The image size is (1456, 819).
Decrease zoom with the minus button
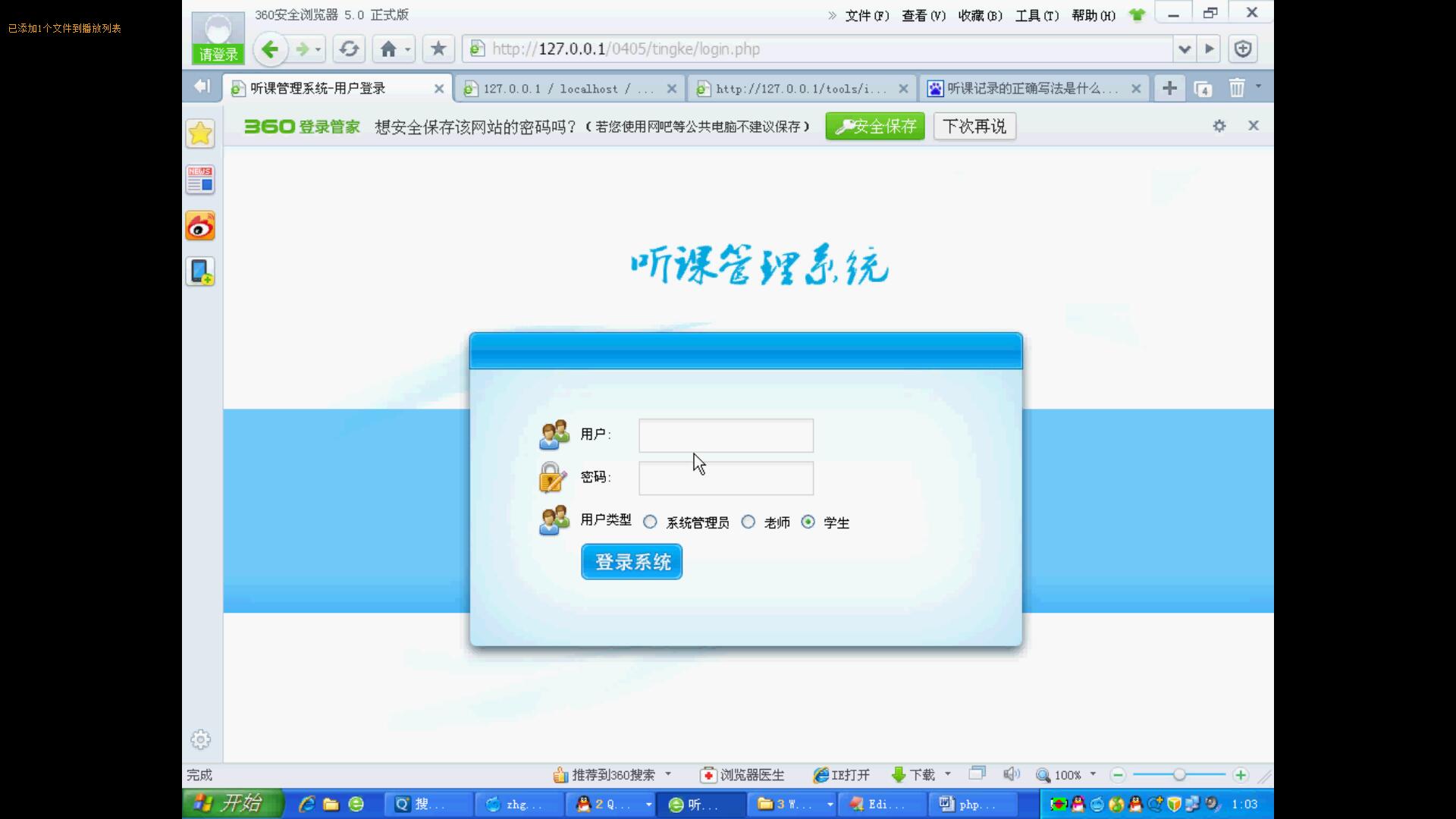[1118, 774]
